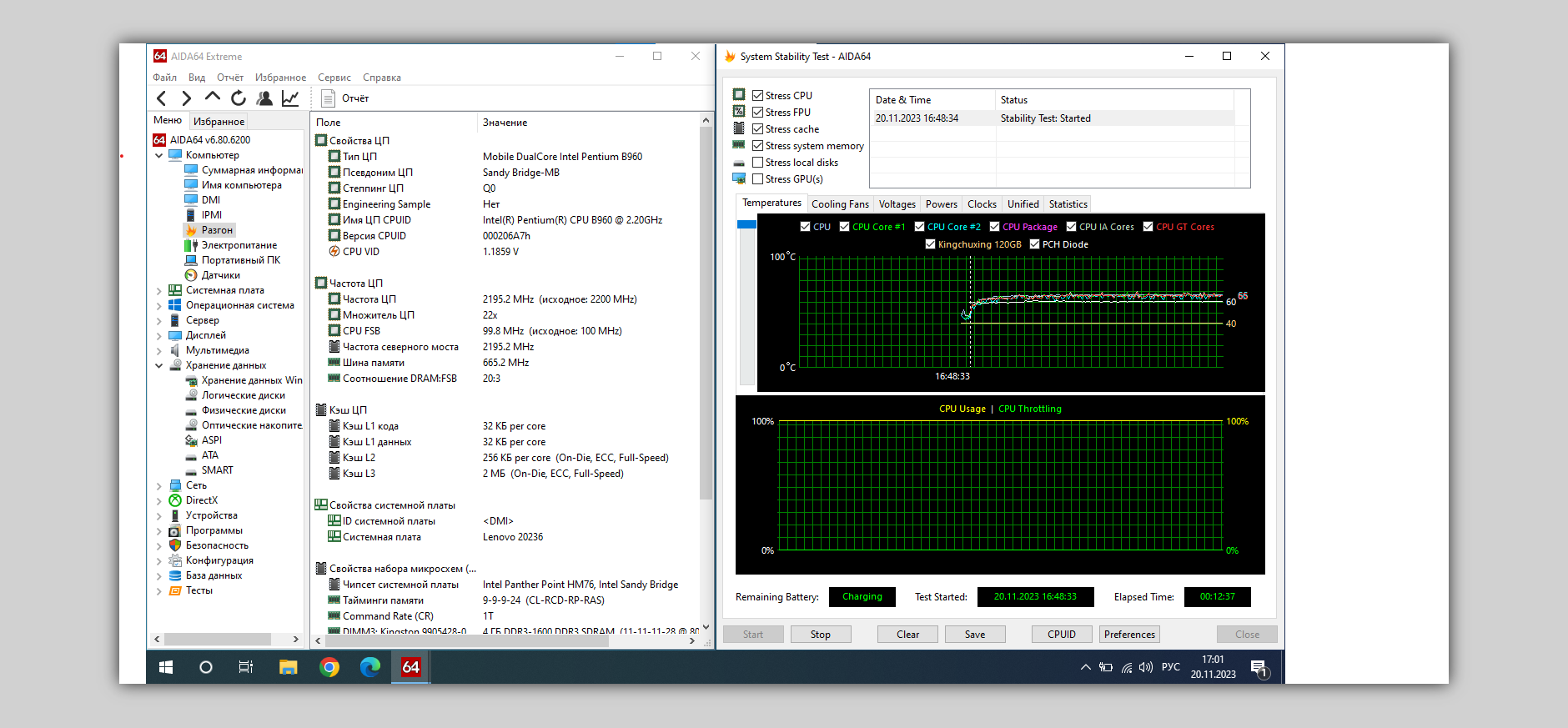Switch to the Statistics tab

click(x=1068, y=204)
